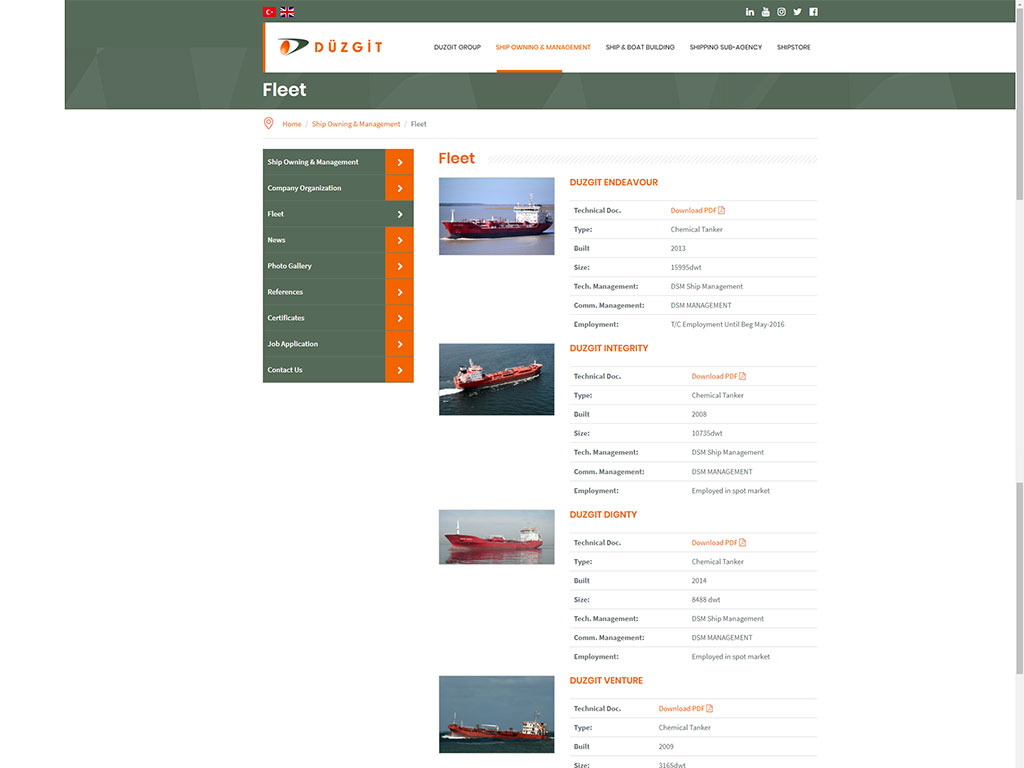Click the Düzgit logo

pyautogui.click(x=330, y=47)
